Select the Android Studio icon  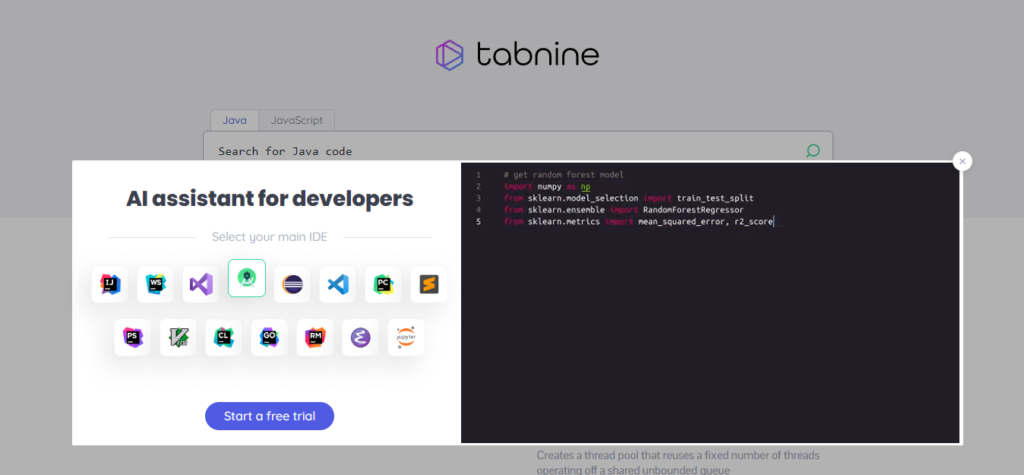[x=247, y=278]
